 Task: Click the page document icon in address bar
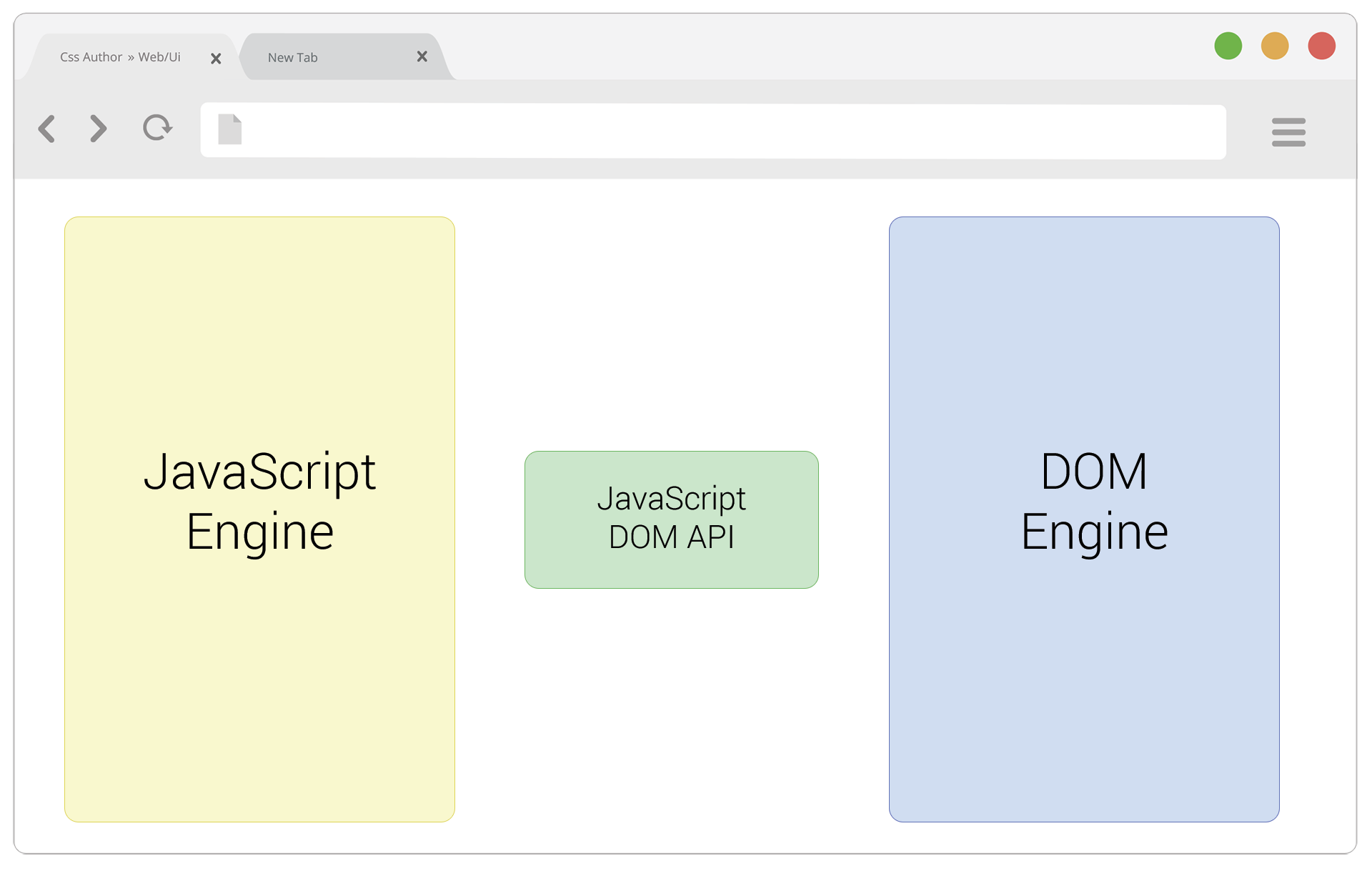click(x=229, y=129)
